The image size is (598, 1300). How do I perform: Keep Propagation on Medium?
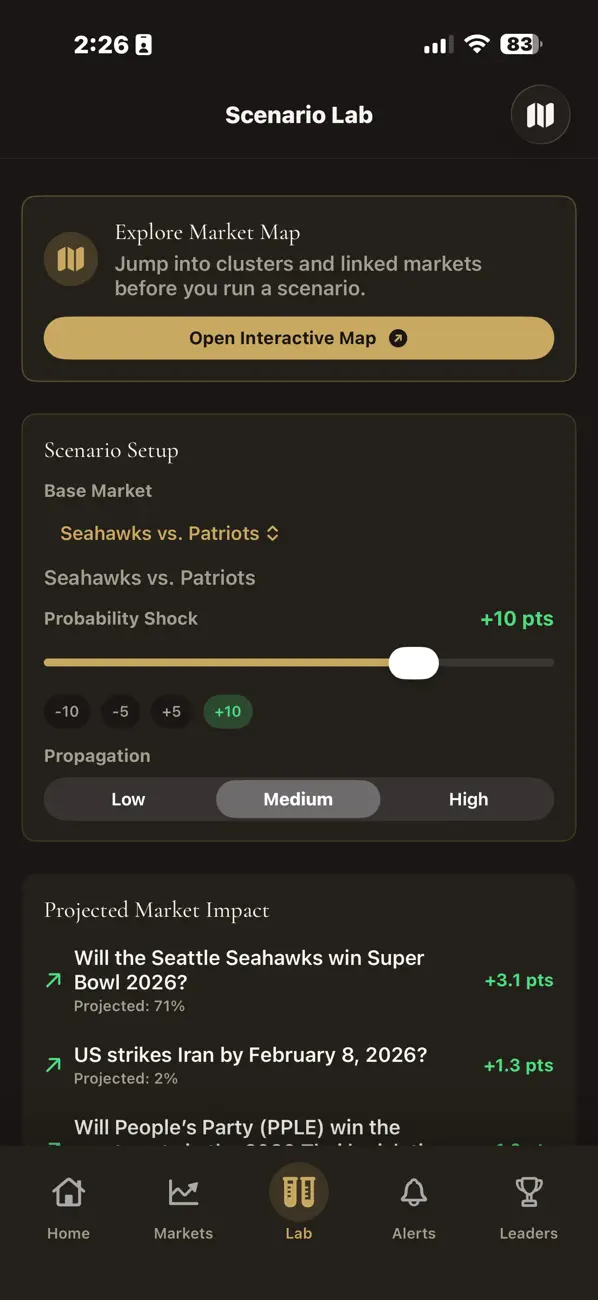click(298, 799)
